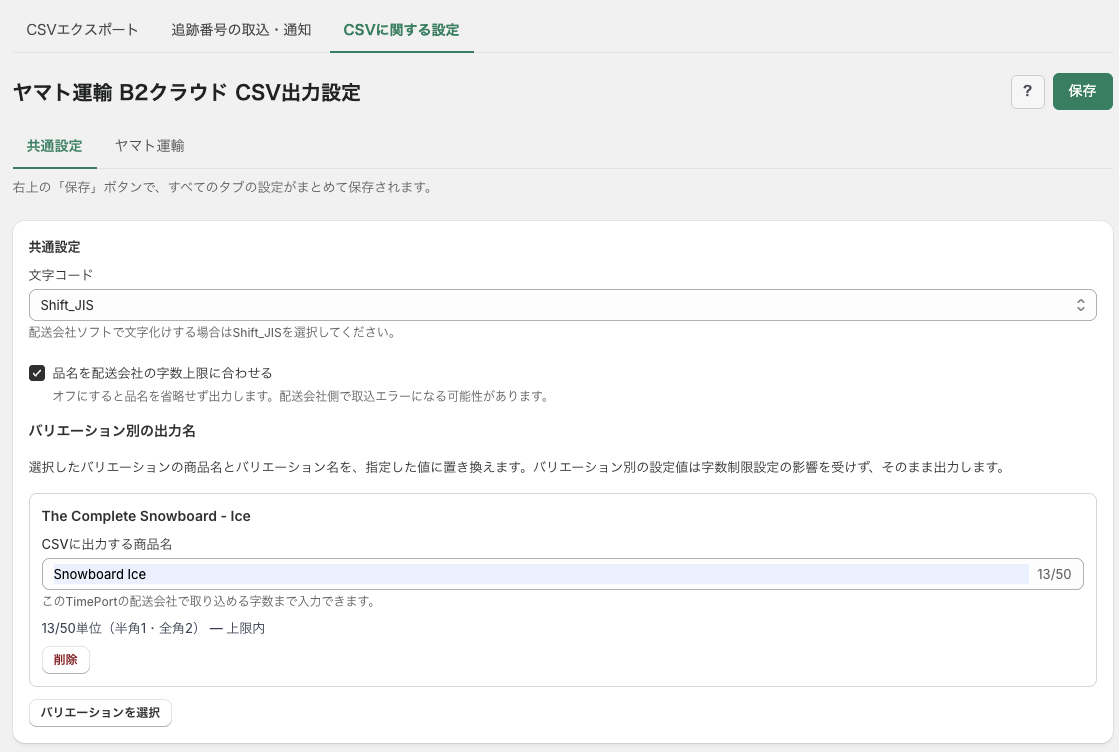The image size is (1119, 752).
Task: Click the question mark help button
Action: click(1028, 91)
